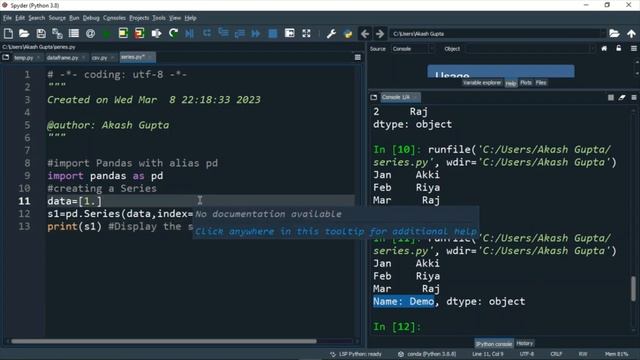Start debugging the file
640x360 pixels.
[190, 33]
